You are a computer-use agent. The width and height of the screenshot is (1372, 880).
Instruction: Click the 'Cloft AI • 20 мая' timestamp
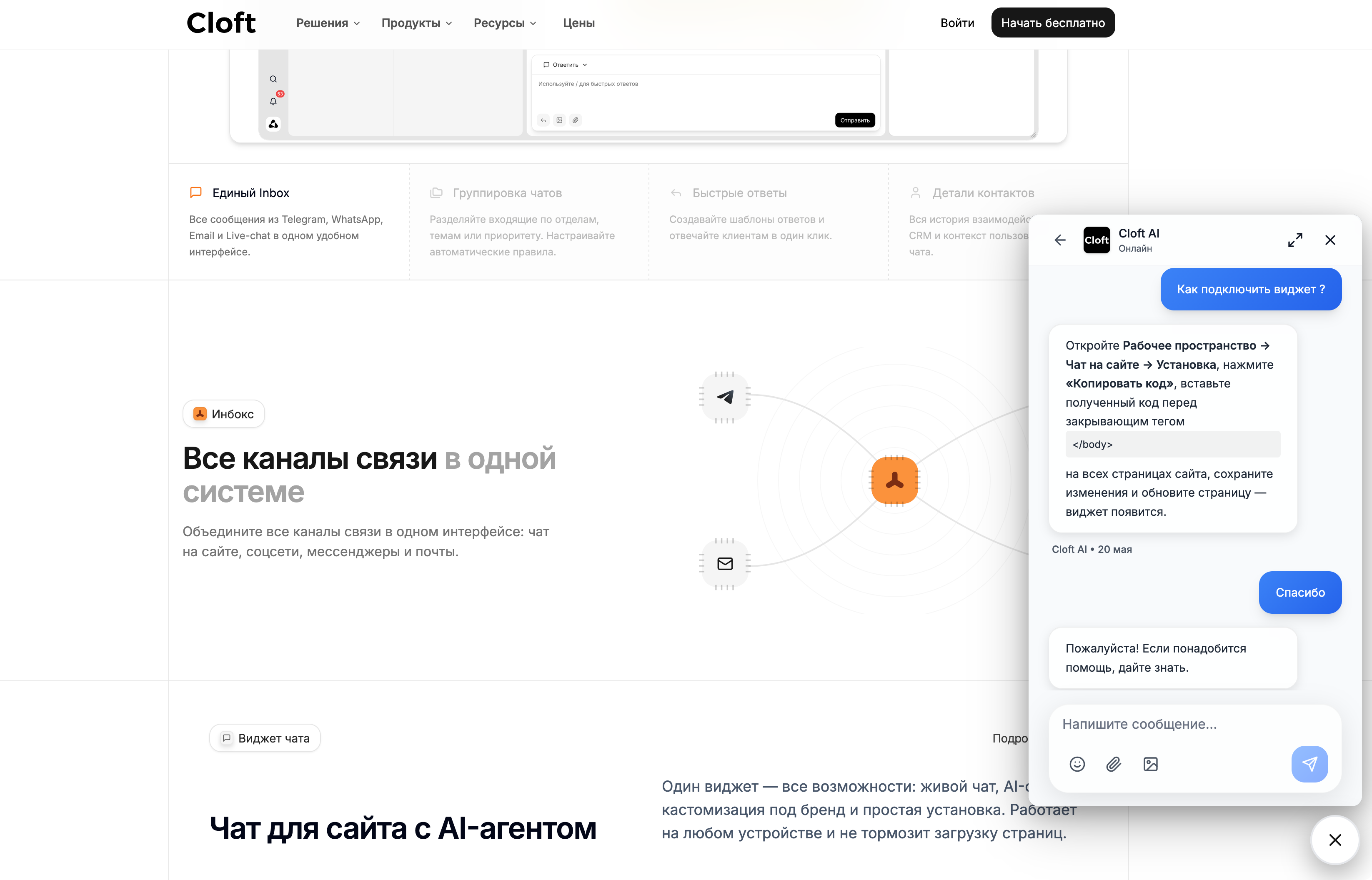1092,549
